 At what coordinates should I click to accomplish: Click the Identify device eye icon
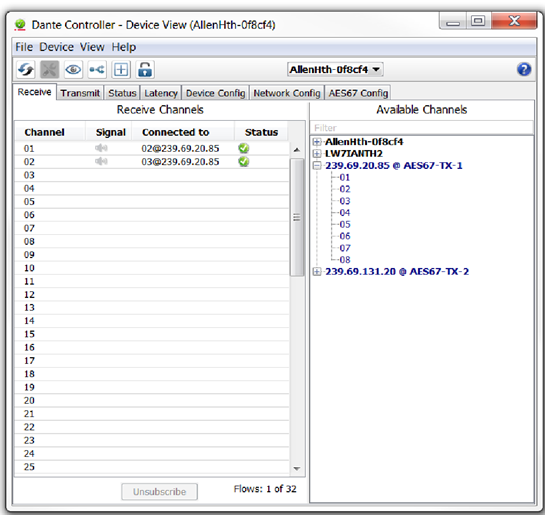(73, 70)
